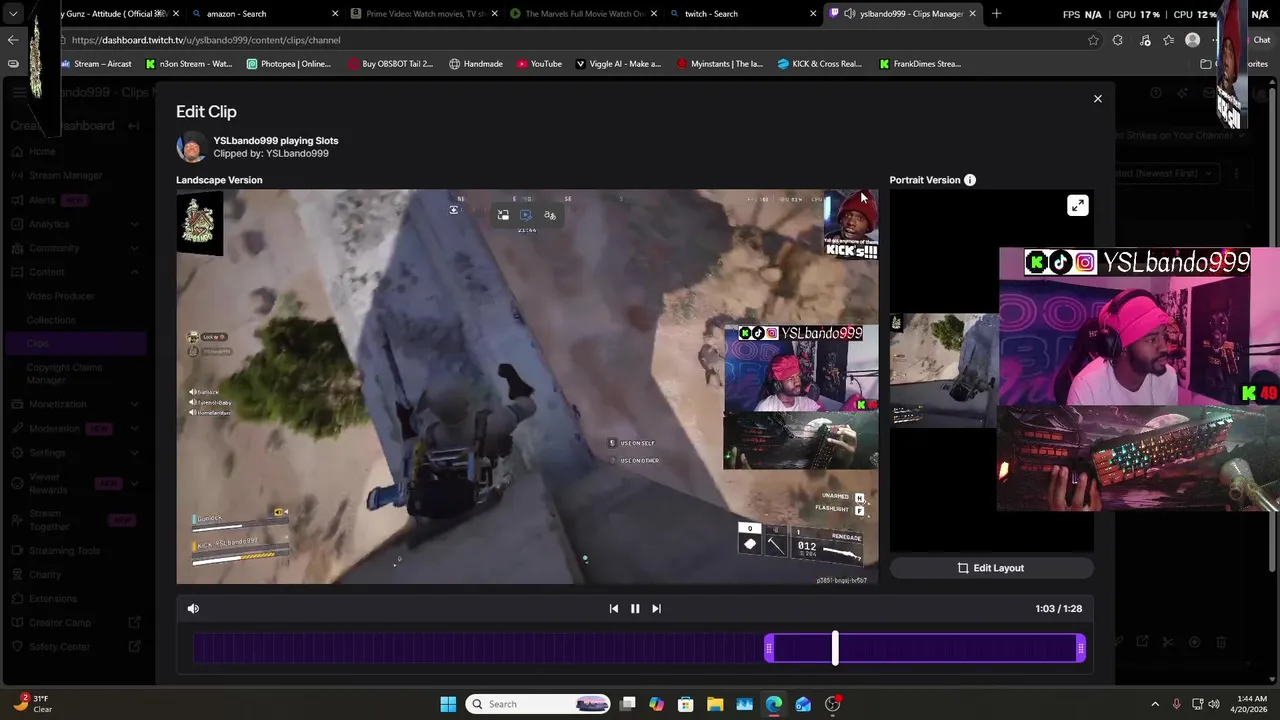The image size is (1280, 720).
Task: Expand the portrait version preview
Action: click(1077, 206)
